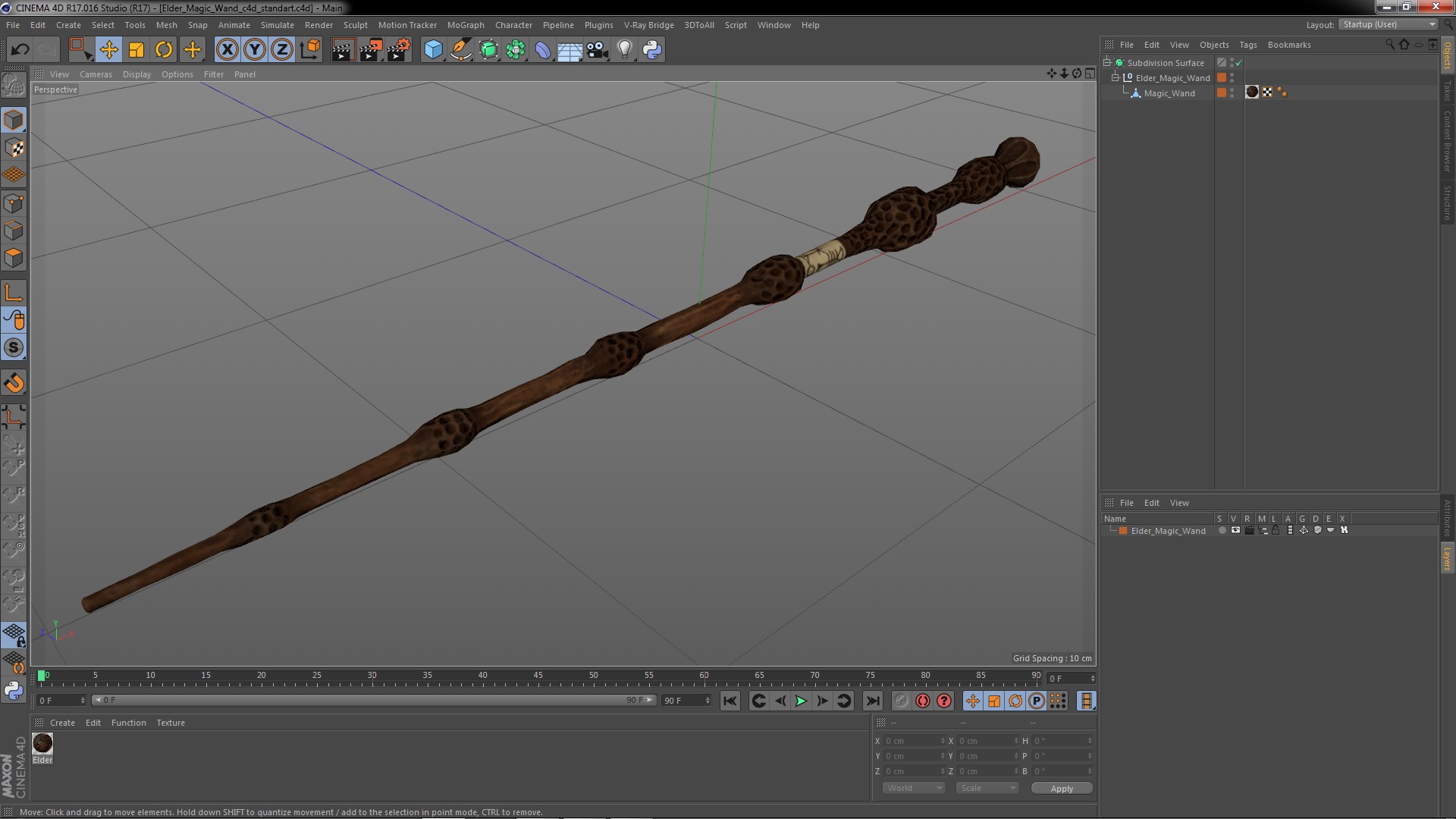Go to start of animation
1456x819 pixels.
pos(730,701)
